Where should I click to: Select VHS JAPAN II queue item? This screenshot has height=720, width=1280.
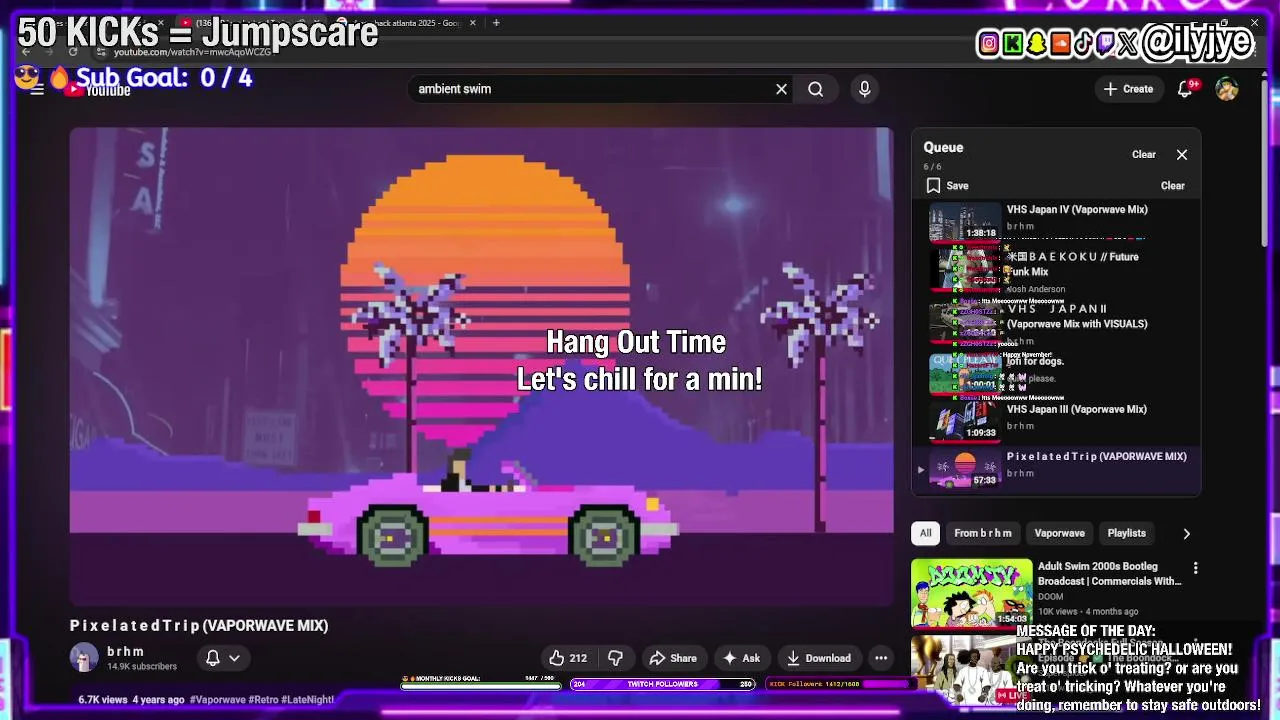click(1056, 322)
